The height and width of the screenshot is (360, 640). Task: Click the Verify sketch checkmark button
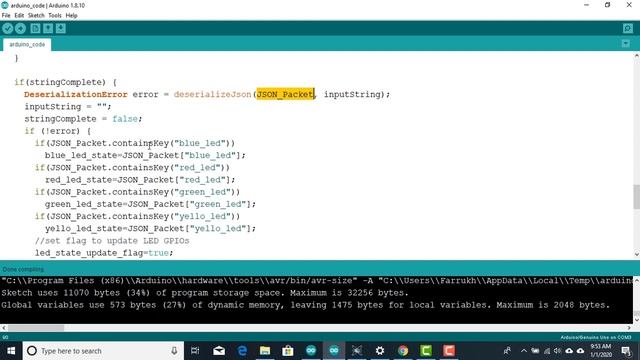[7, 28]
